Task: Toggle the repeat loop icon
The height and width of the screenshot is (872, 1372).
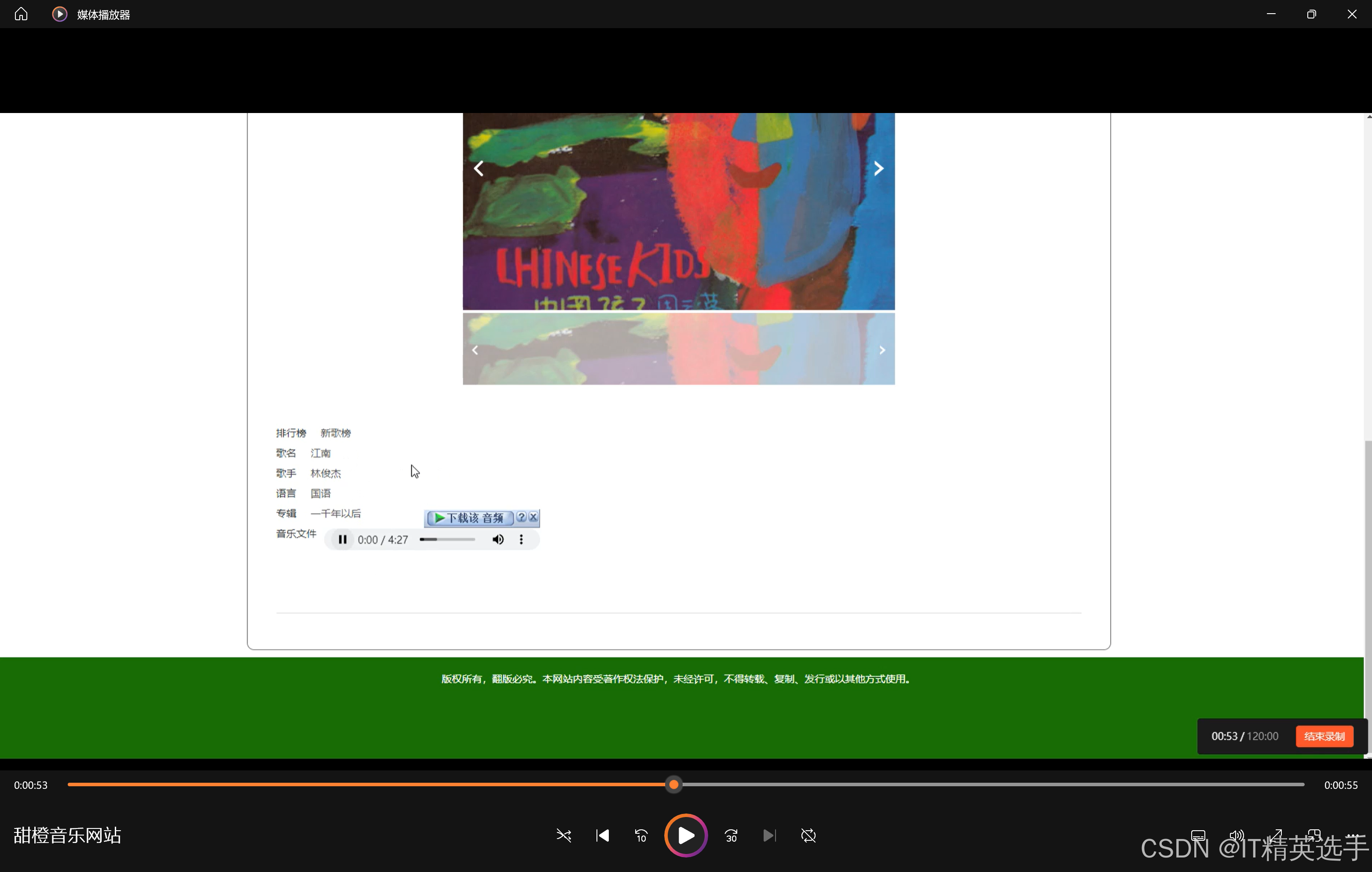Action: coord(808,836)
